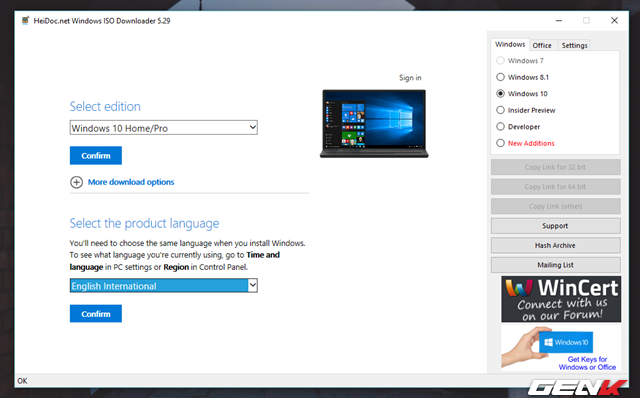Switch to the Office tab
640x398 pixels.
coord(542,45)
